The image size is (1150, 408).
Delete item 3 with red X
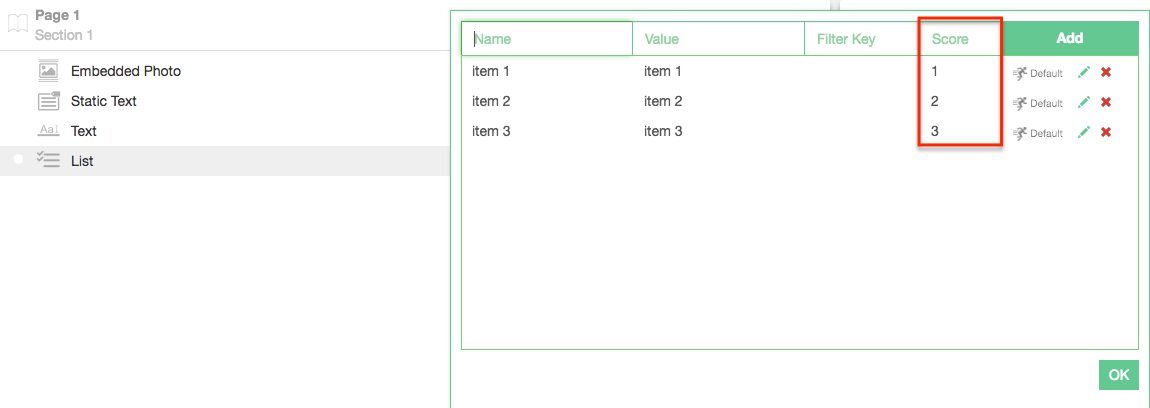click(x=1106, y=133)
